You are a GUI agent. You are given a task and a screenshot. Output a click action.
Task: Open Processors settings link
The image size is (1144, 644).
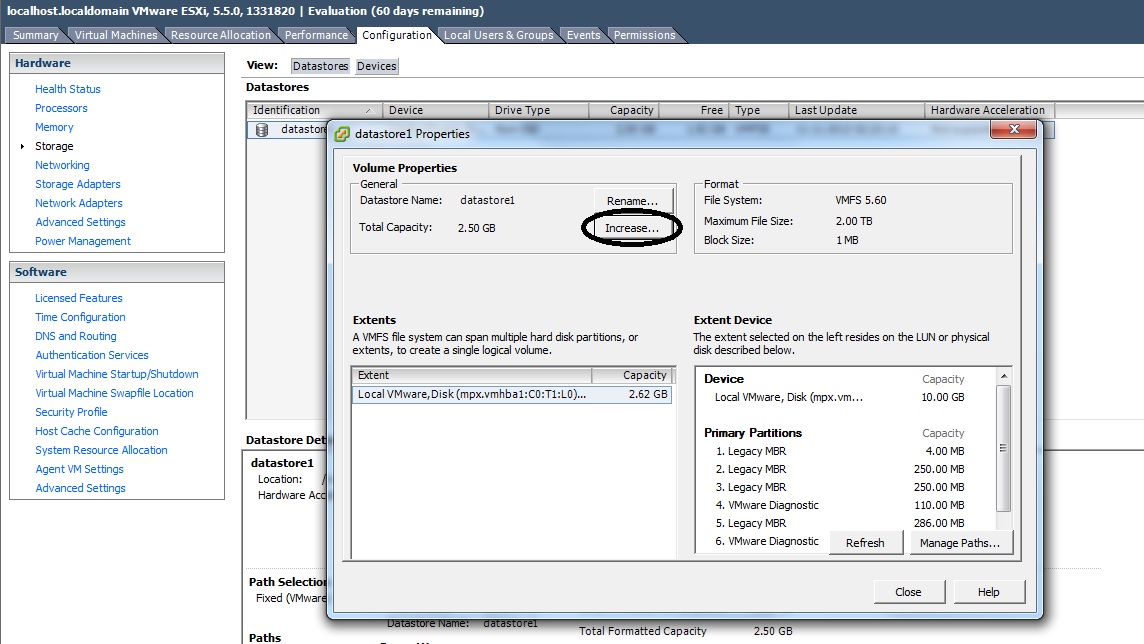61,108
